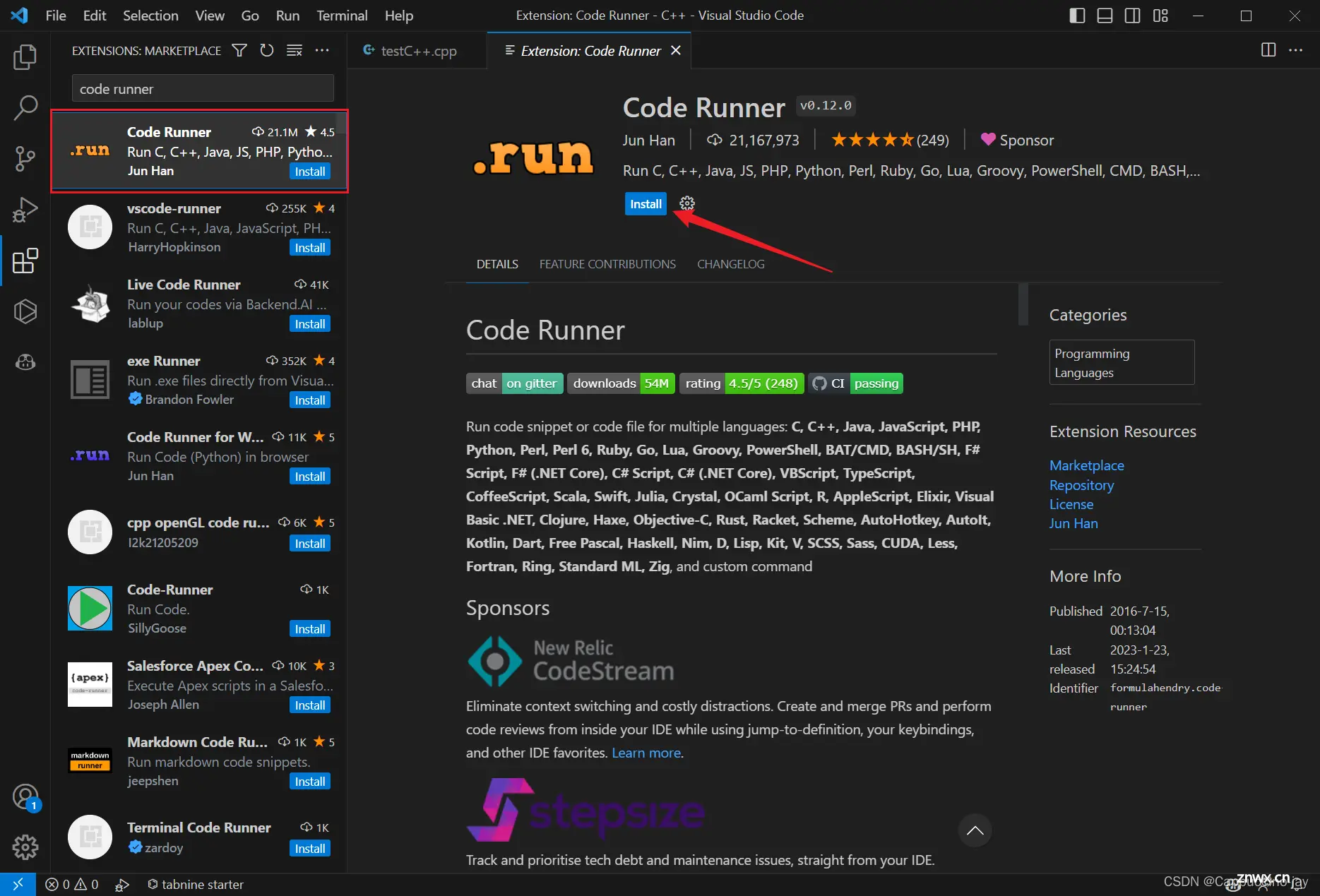Screen dimensions: 1320x896
Task: Click publisher name Jun Han in header
Action: (648, 140)
